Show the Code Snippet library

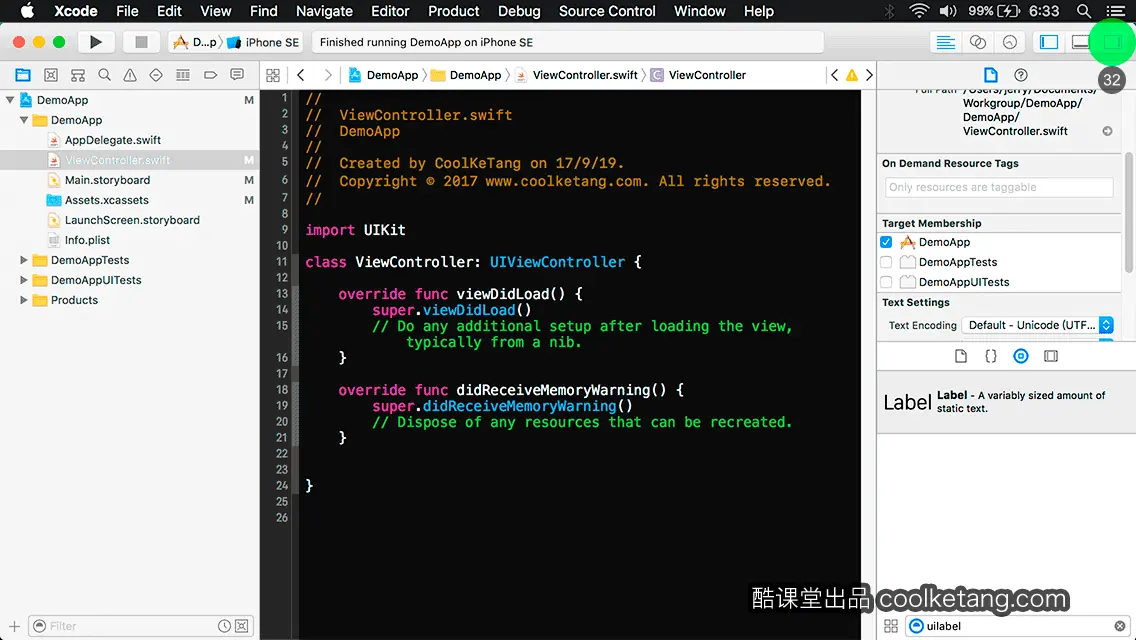click(990, 356)
